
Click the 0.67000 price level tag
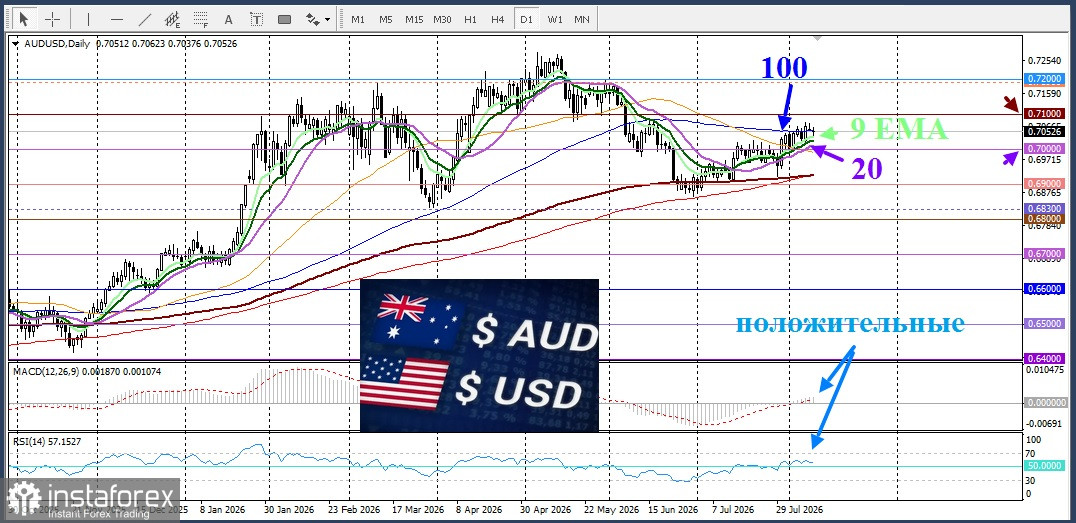1042,254
